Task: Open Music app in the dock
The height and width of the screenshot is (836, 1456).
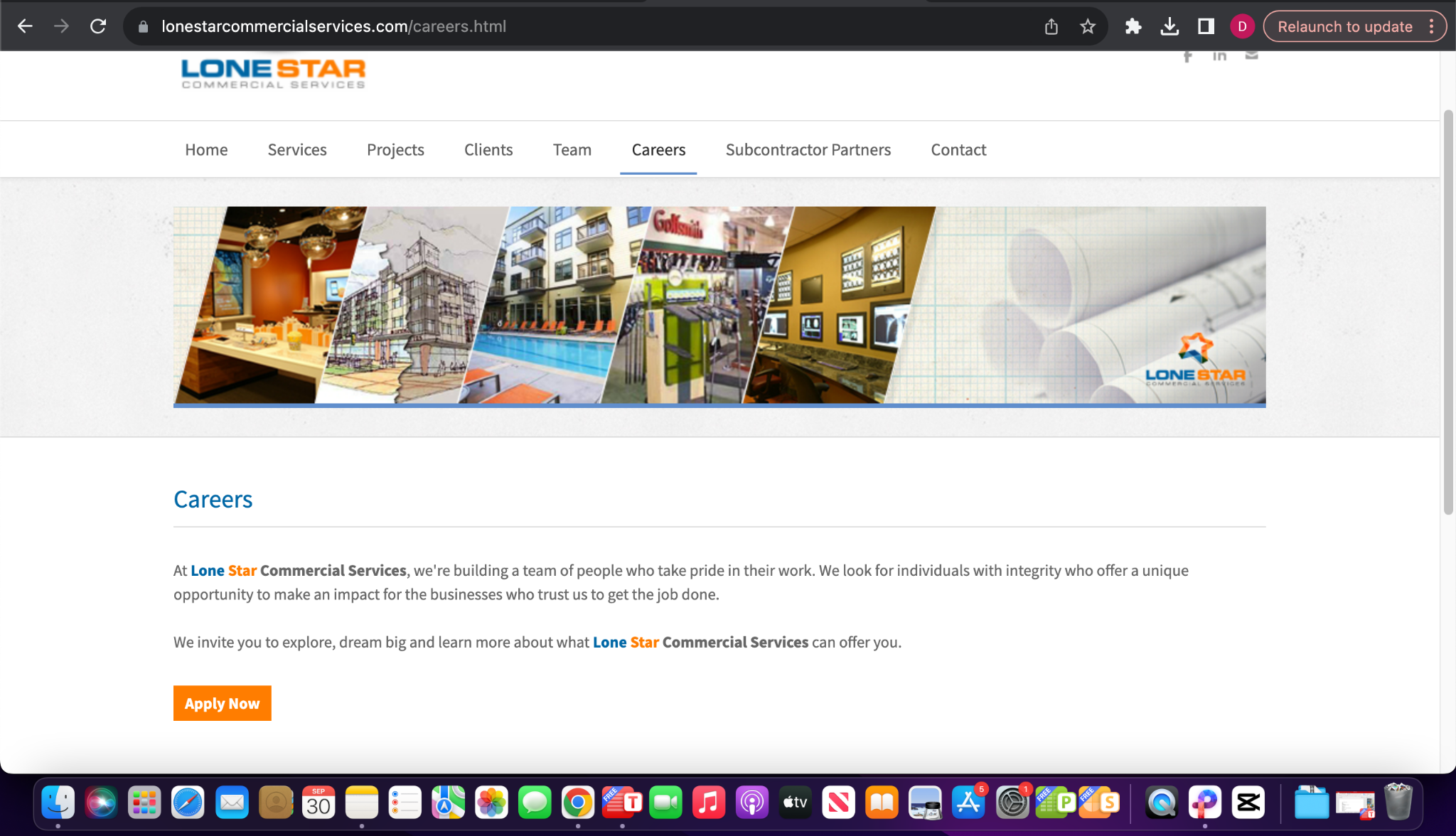Action: 709,803
